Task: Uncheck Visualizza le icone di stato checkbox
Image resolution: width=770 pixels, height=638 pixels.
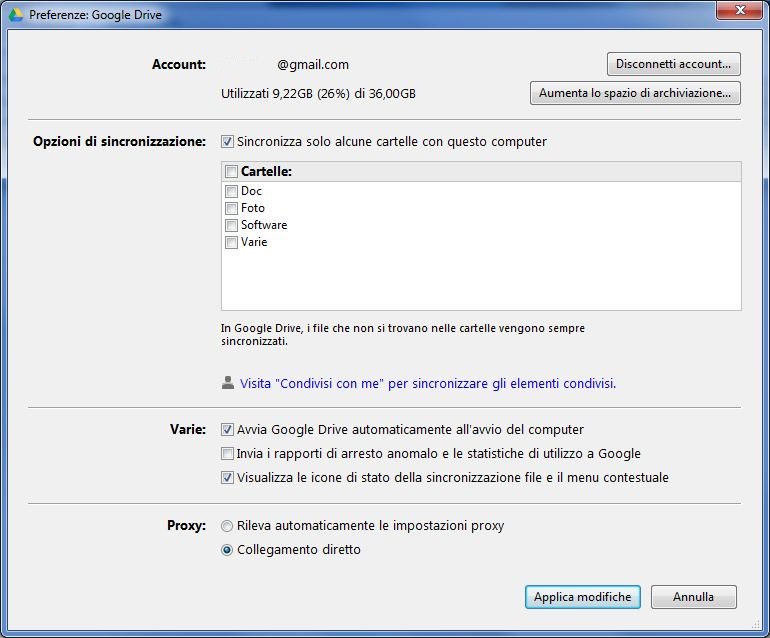Action: (227, 477)
